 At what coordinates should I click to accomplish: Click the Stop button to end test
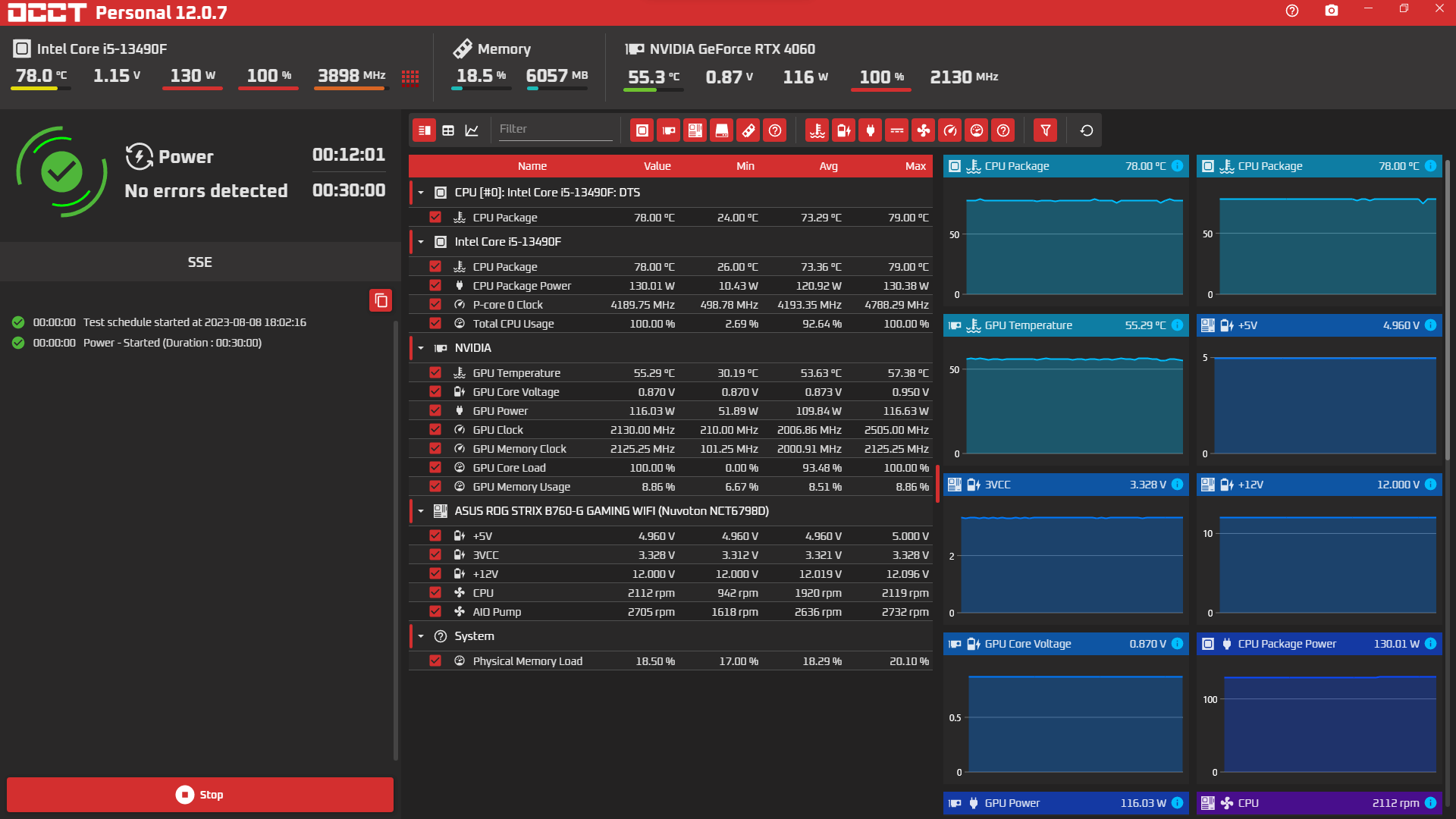(199, 794)
